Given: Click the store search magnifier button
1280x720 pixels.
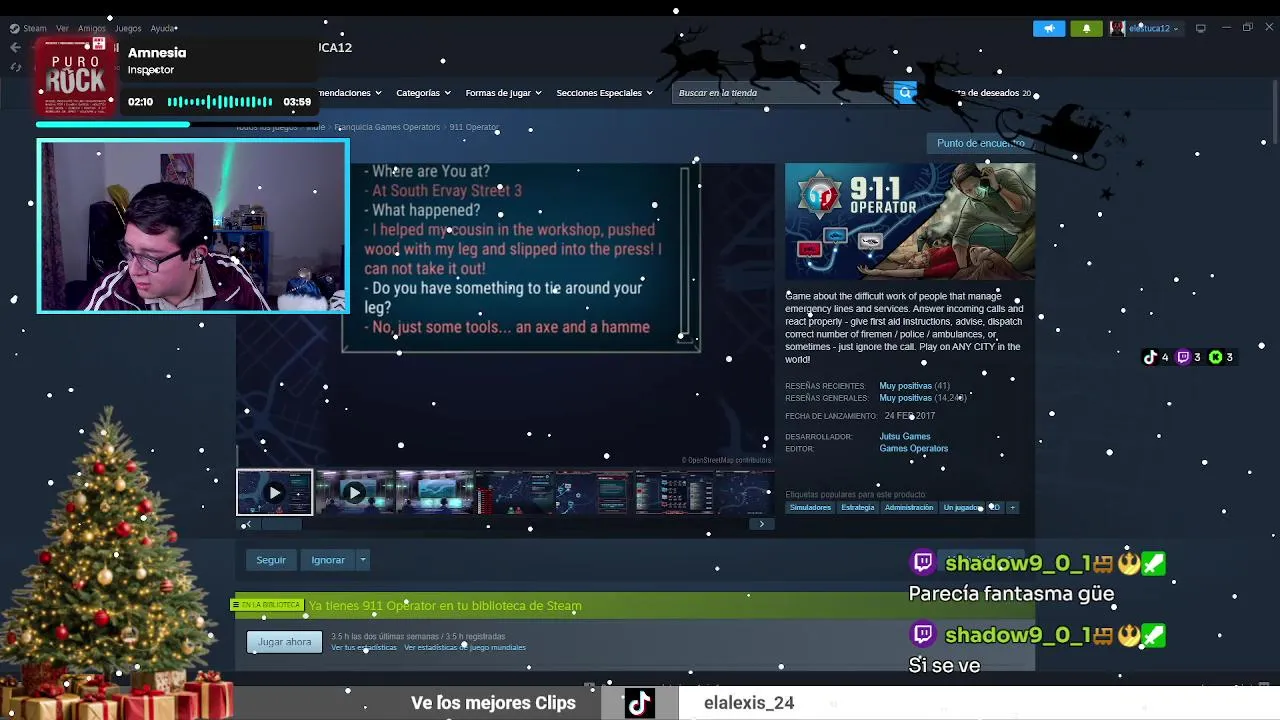Looking at the screenshot, I should pos(905,93).
